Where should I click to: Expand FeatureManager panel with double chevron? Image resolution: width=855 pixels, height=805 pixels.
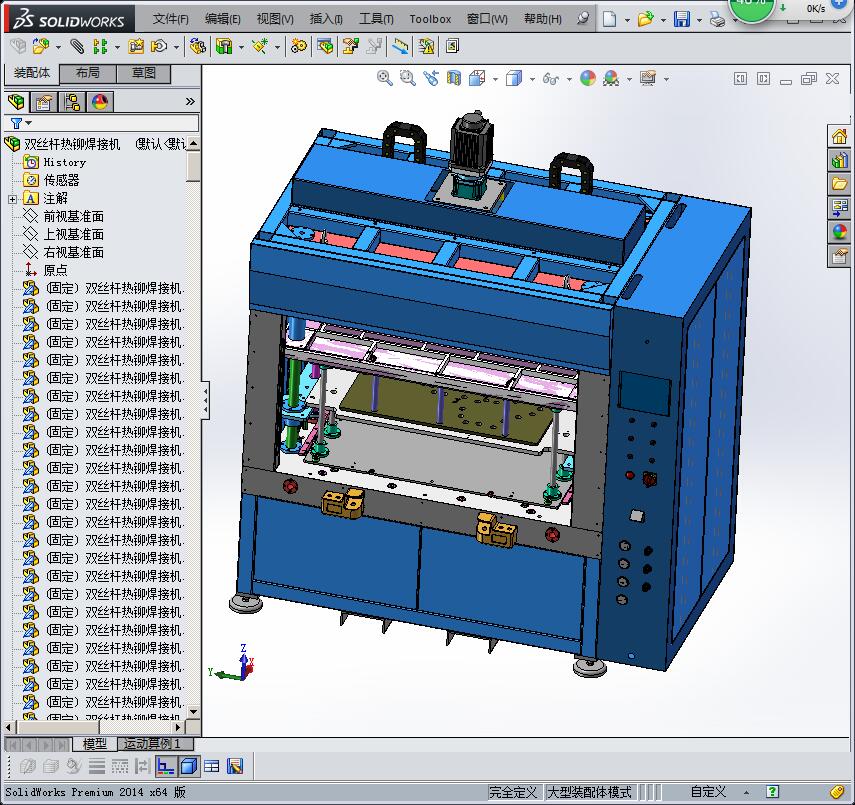(x=190, y=101)
